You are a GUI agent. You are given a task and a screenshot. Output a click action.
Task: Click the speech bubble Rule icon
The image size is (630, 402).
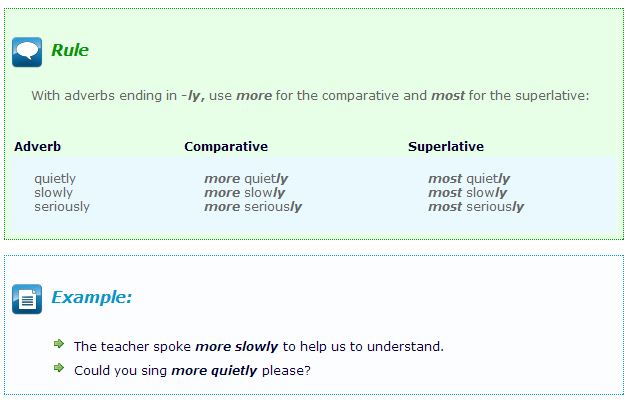coord(27,52)
